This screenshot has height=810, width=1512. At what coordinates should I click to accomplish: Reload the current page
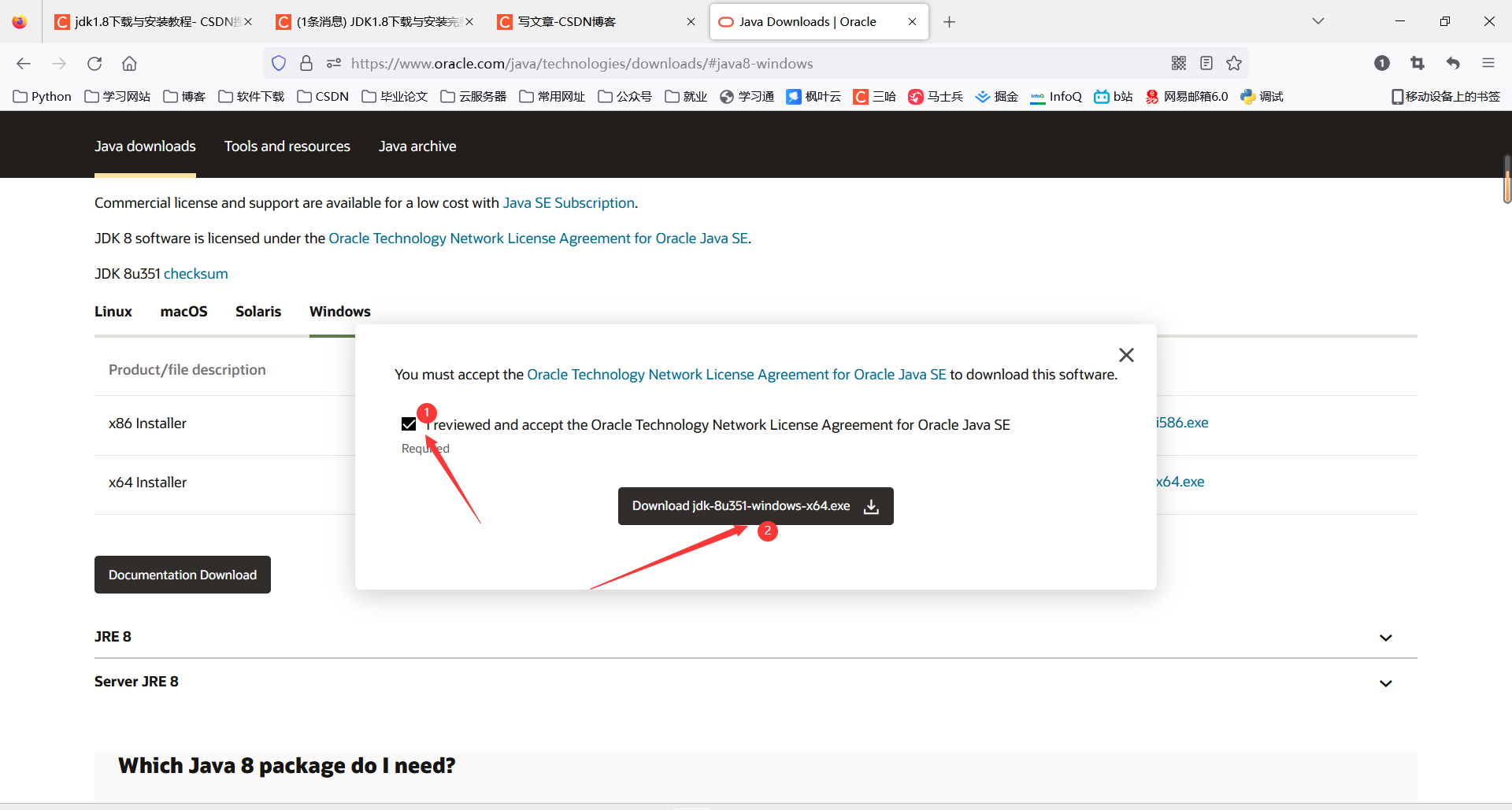click(94, 64)
